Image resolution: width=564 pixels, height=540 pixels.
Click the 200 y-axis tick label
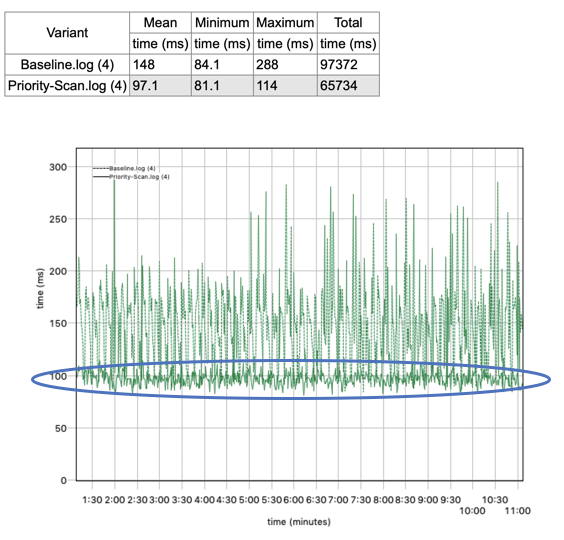pos(58,271)
